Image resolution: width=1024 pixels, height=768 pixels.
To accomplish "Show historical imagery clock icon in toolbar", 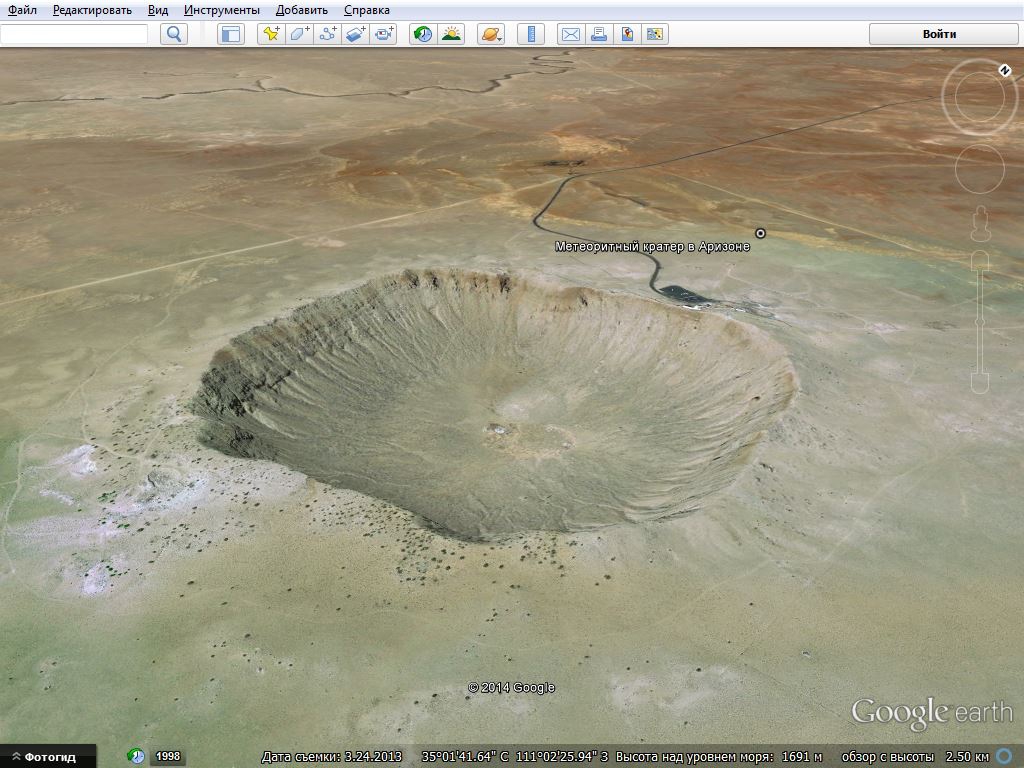I will [423, 34].
